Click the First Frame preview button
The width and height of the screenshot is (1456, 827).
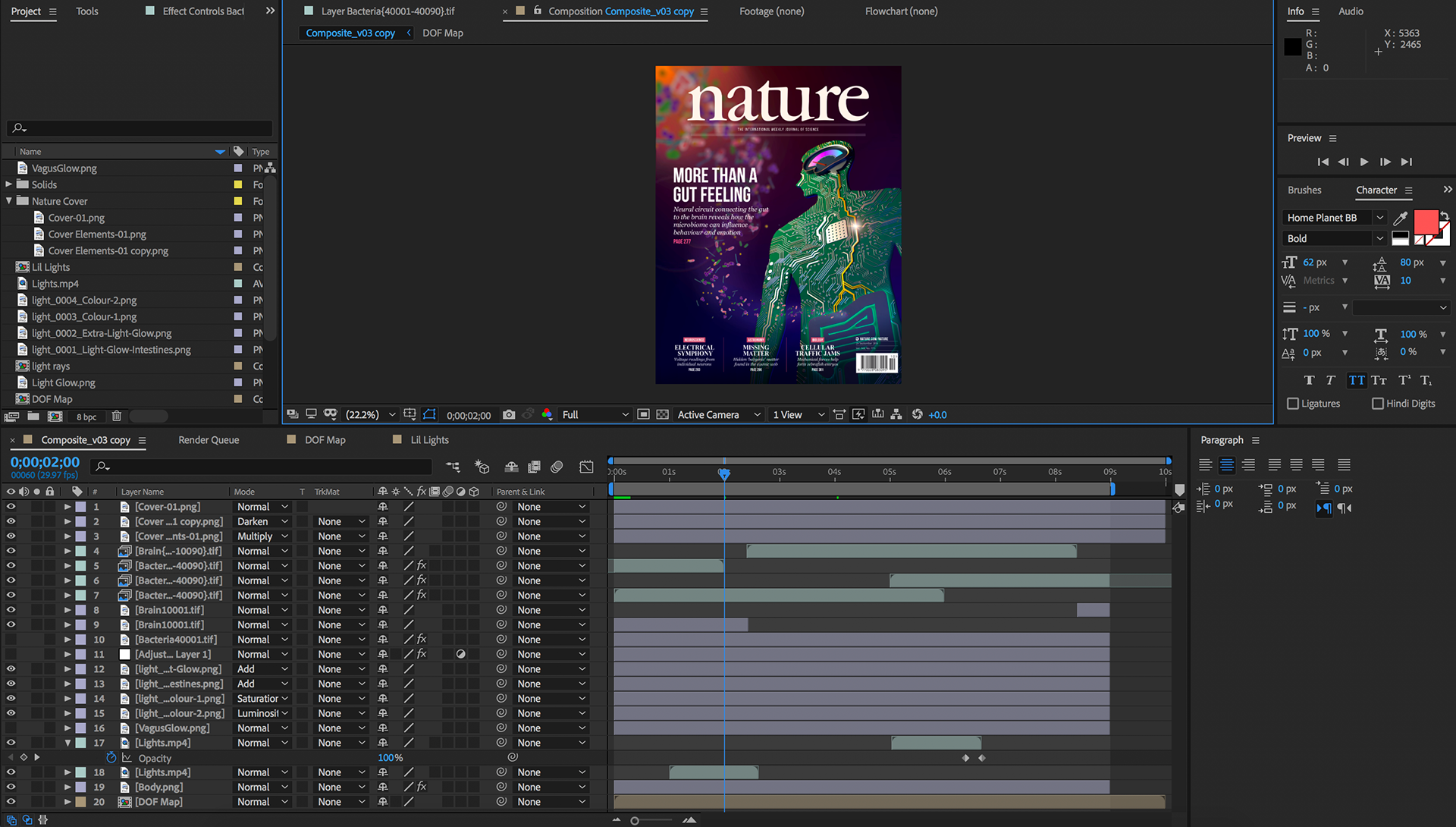click(1323, 162)
